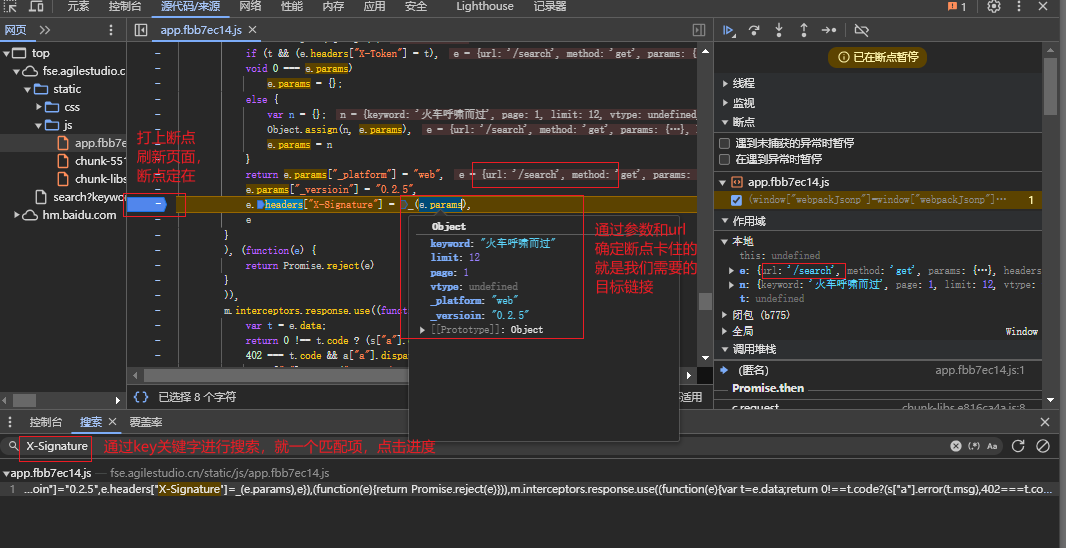Resume script execution in debugger

[730, 30]
